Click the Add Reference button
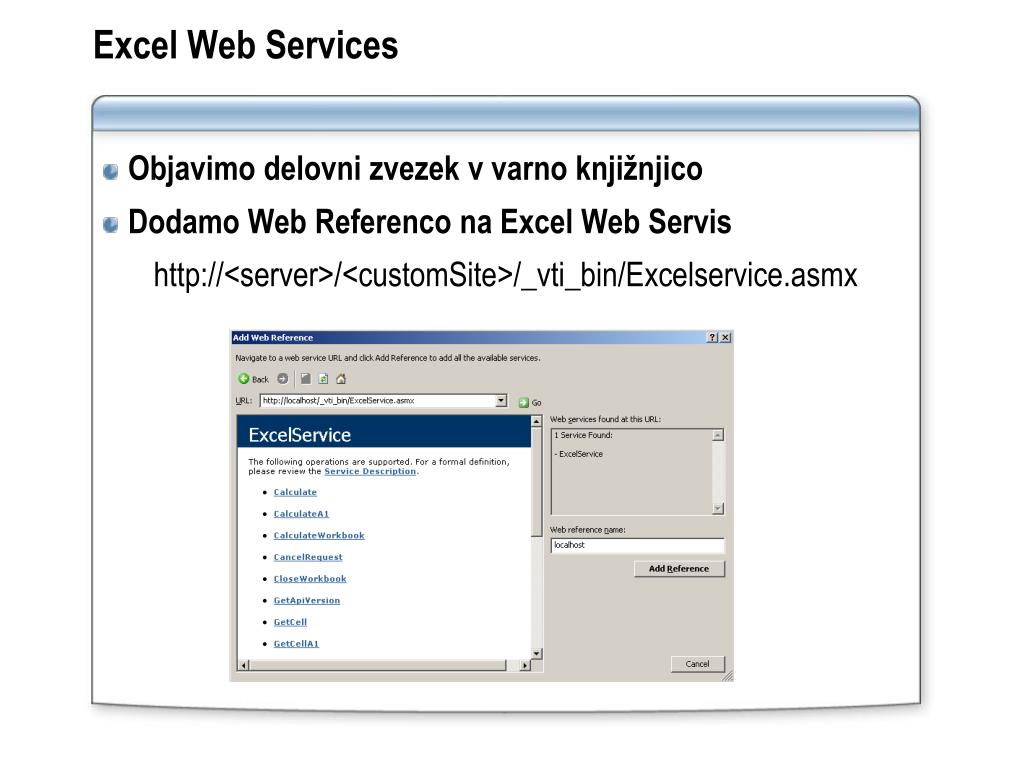Image resolution: width=1024 pixels, height=768 pixels. click(x=679, y=569)
